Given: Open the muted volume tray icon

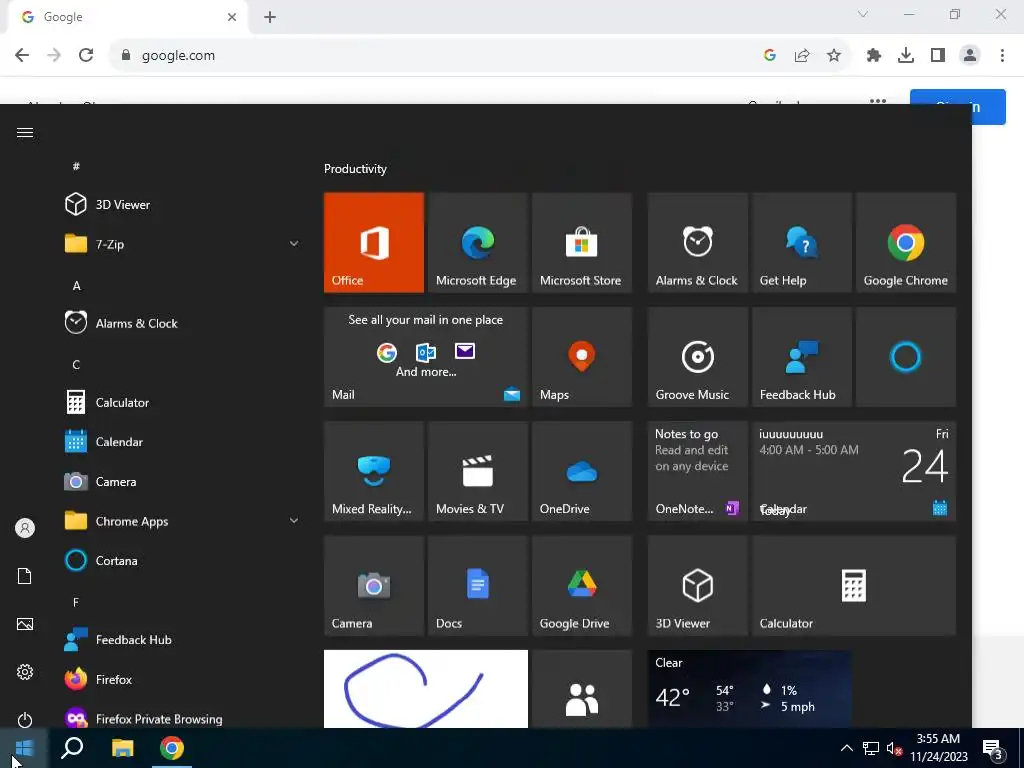Looking at the screenshot, I should tap(894, 748).
